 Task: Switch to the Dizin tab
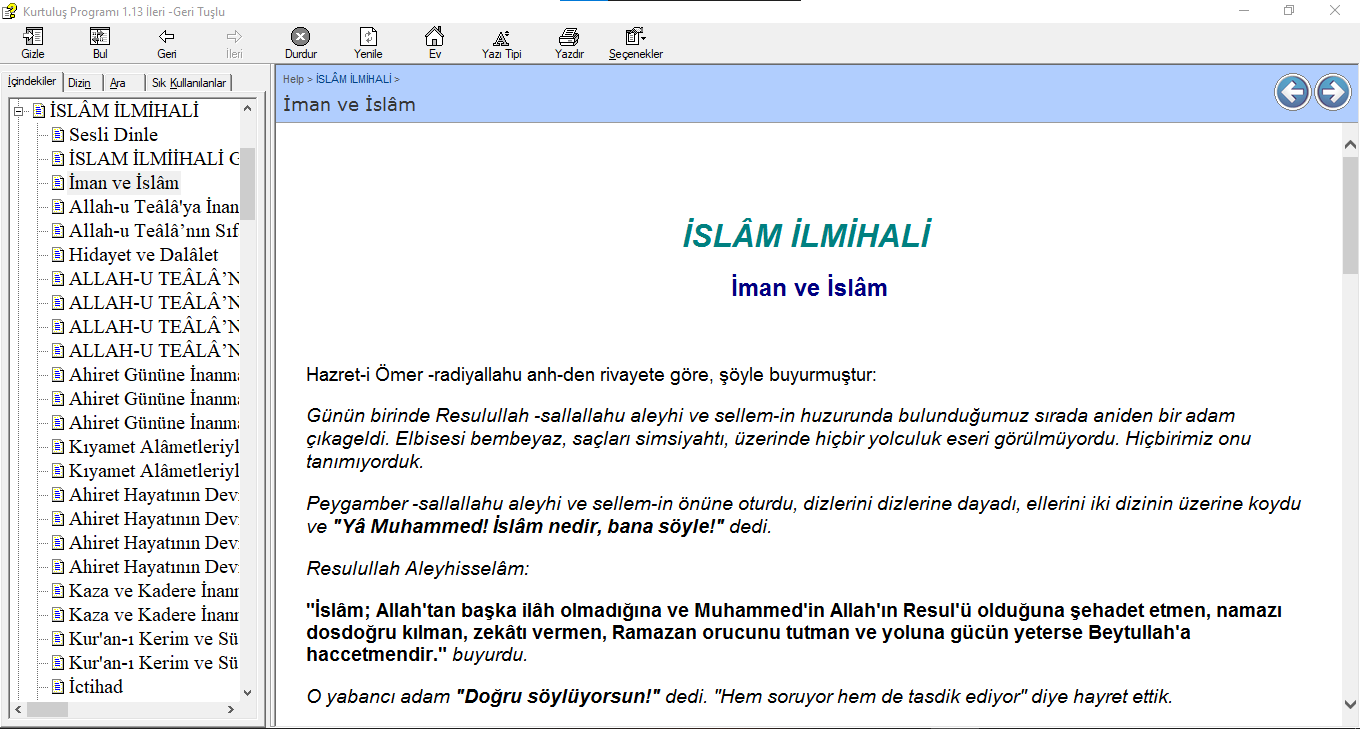tap(80, 83)
